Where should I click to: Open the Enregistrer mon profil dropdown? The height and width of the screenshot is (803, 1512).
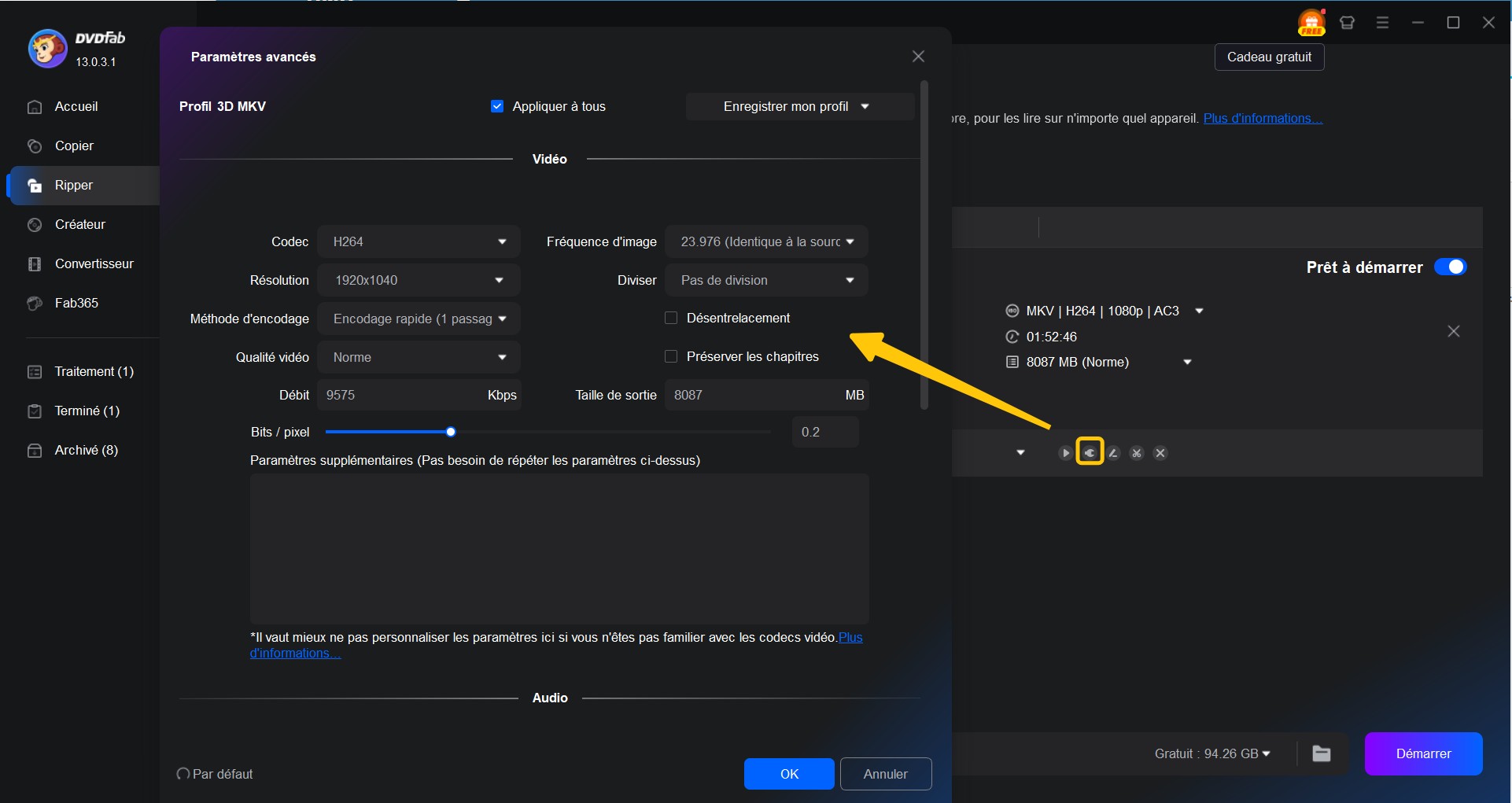800,106
